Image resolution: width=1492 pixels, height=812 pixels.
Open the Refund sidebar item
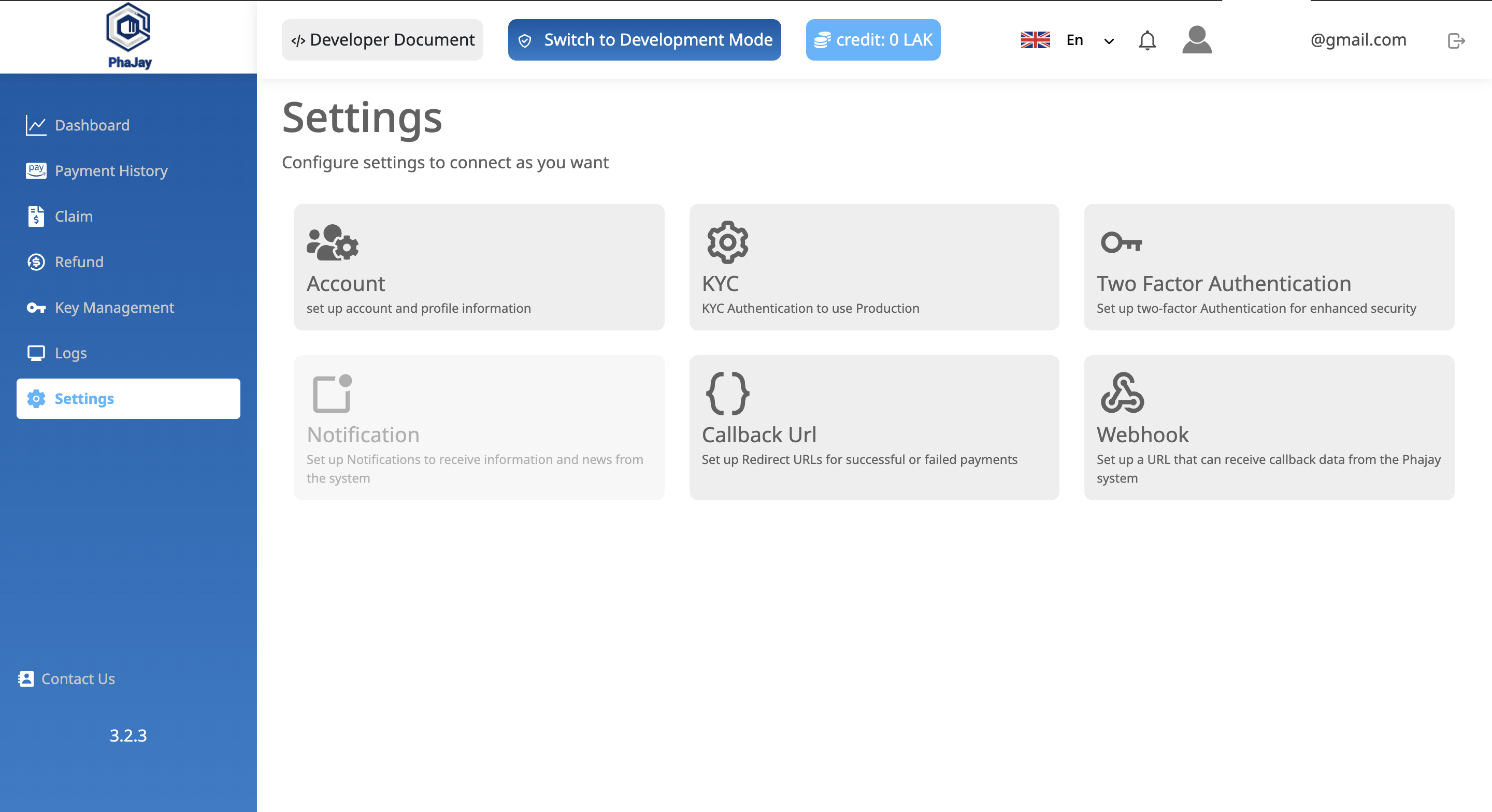click(79, 262)
